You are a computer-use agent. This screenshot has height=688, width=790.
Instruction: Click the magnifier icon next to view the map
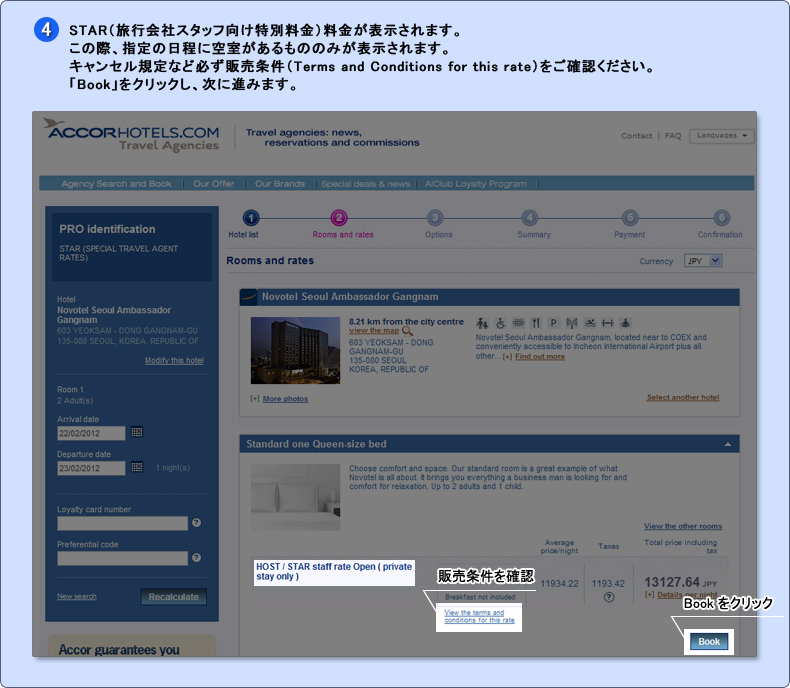click(407, 331)
